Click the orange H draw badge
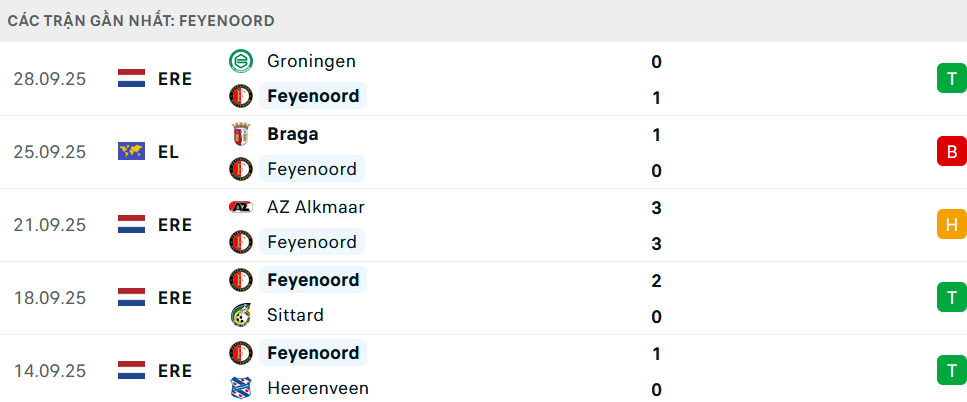The height and width of the screenshot is (402, 967). coord(950,225)
